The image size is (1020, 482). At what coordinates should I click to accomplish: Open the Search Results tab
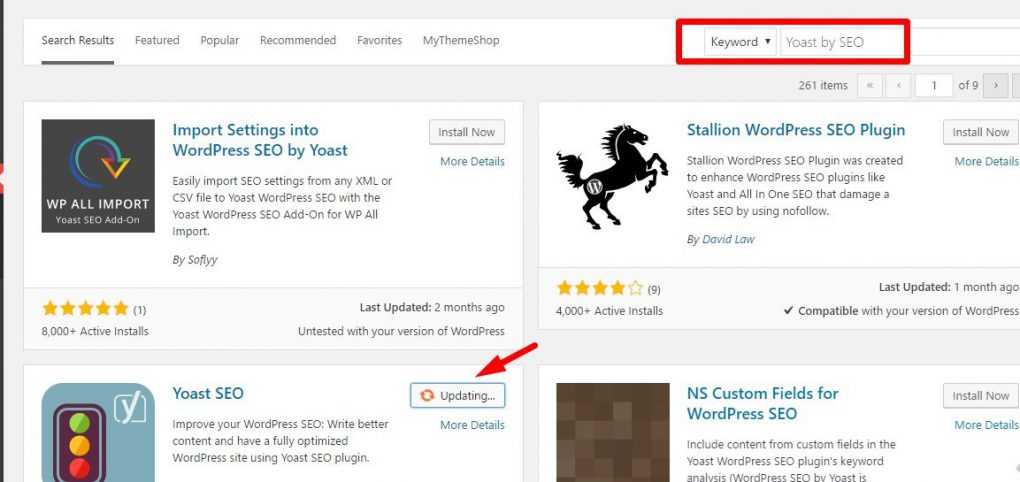[77, 40]
